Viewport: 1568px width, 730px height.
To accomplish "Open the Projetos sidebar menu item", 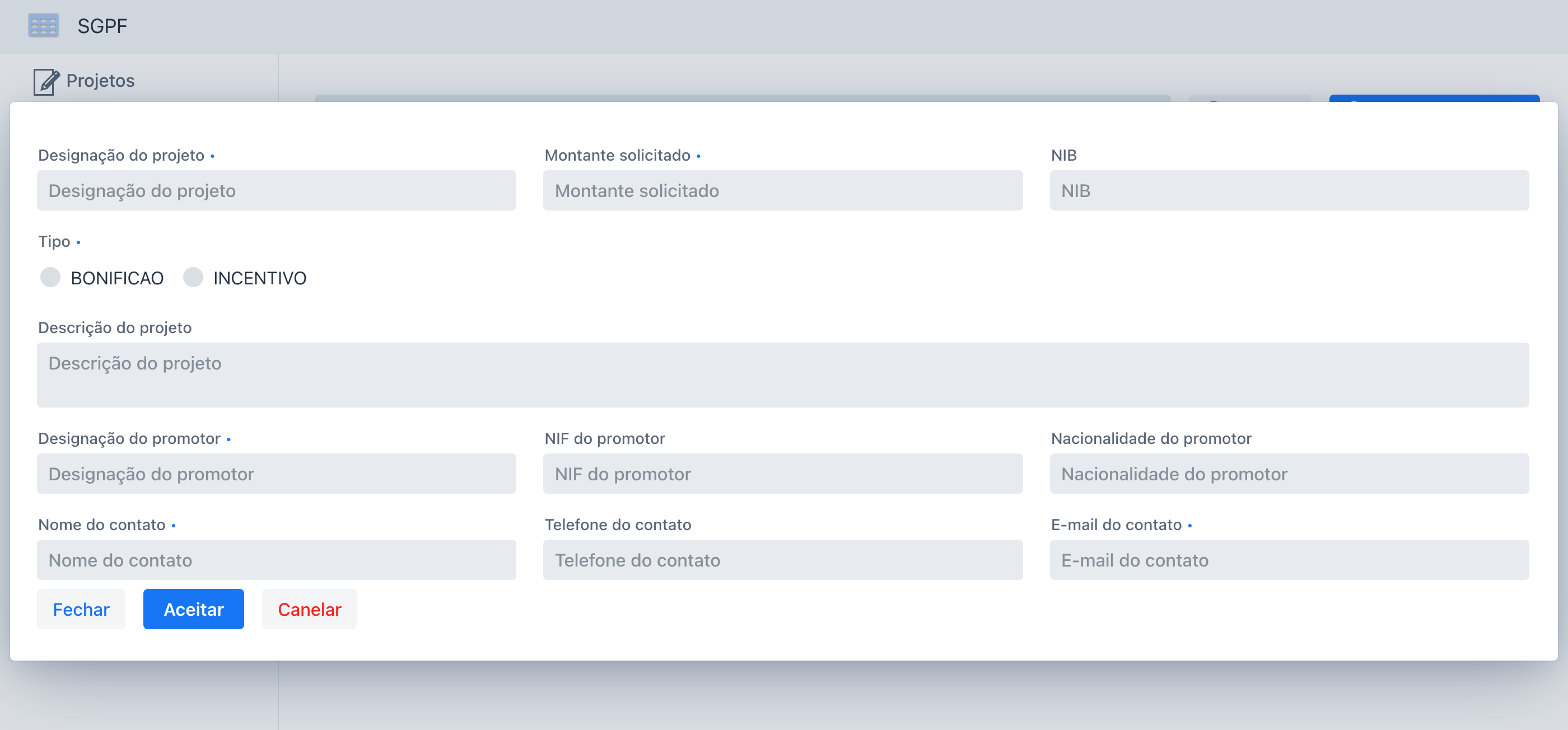I will pos(100,81).
